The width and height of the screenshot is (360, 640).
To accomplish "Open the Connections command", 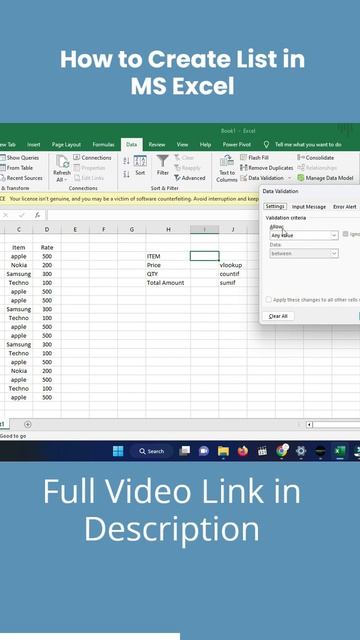I will (x=92, y=158).
